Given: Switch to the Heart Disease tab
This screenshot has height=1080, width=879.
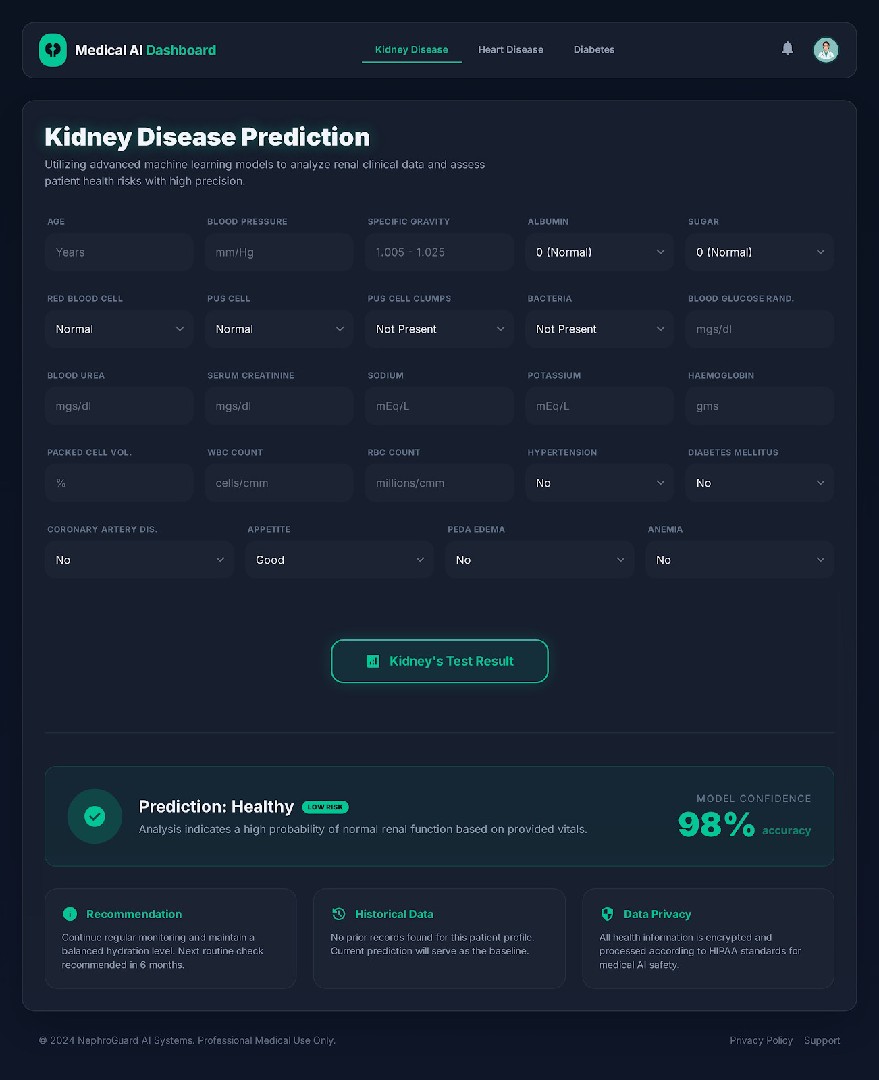Looking at the screenshot, I should [x=510, y=49].
